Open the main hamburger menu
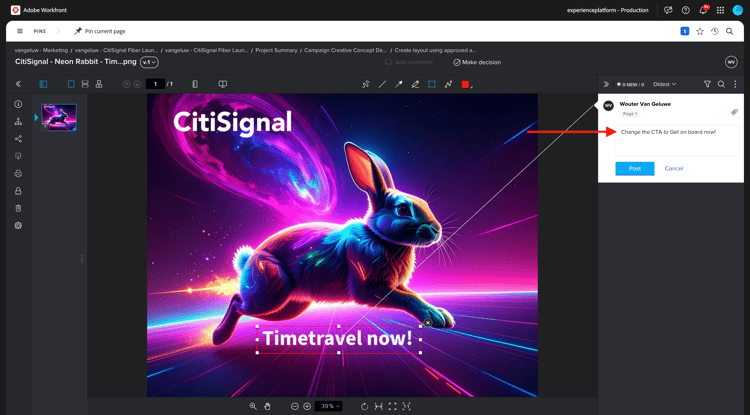The height and width of the screenshot is (415, 750). [x=19, y=31]
